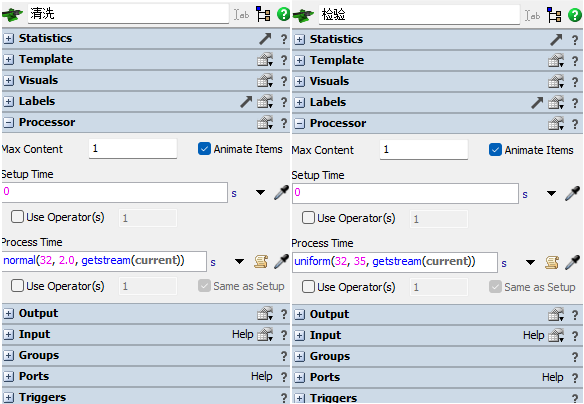Click the Statistics pin arrow in 清洗 panel

tap(265, 38)
